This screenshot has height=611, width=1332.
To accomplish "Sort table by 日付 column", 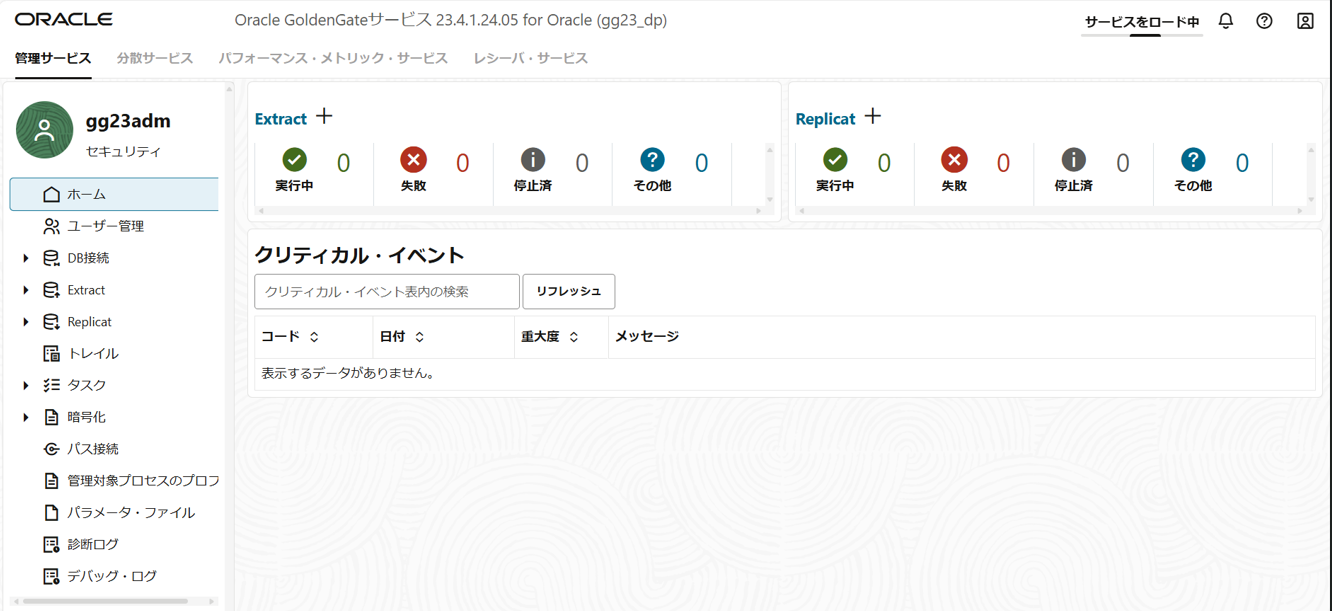I will click(420, 337).
